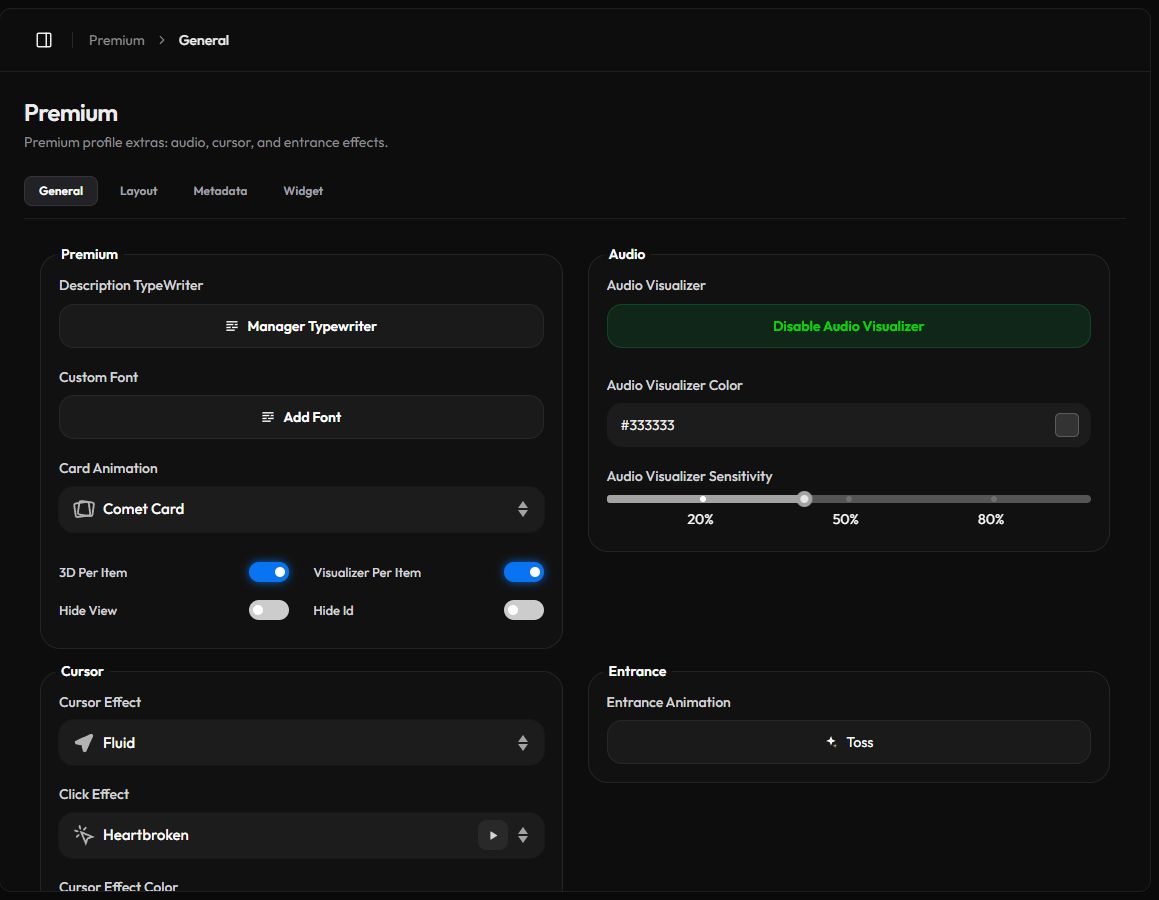Set sensitivity at the 80% slider mark
1159x900 pixels.
(x=993, y=499)
